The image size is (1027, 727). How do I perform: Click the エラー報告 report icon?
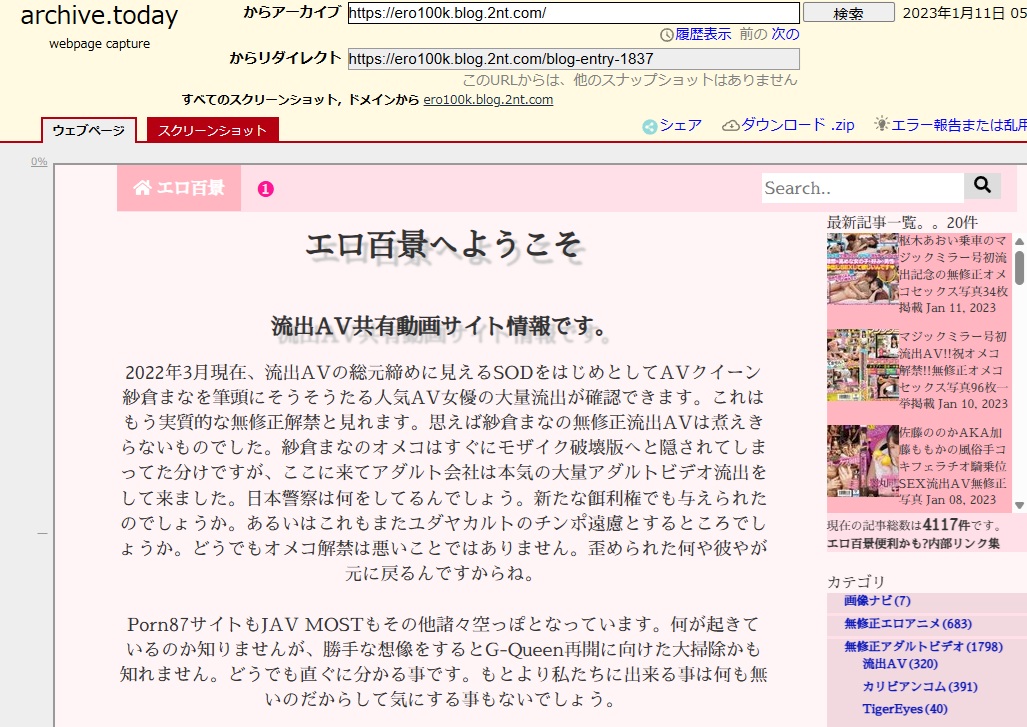pos(881,125)
